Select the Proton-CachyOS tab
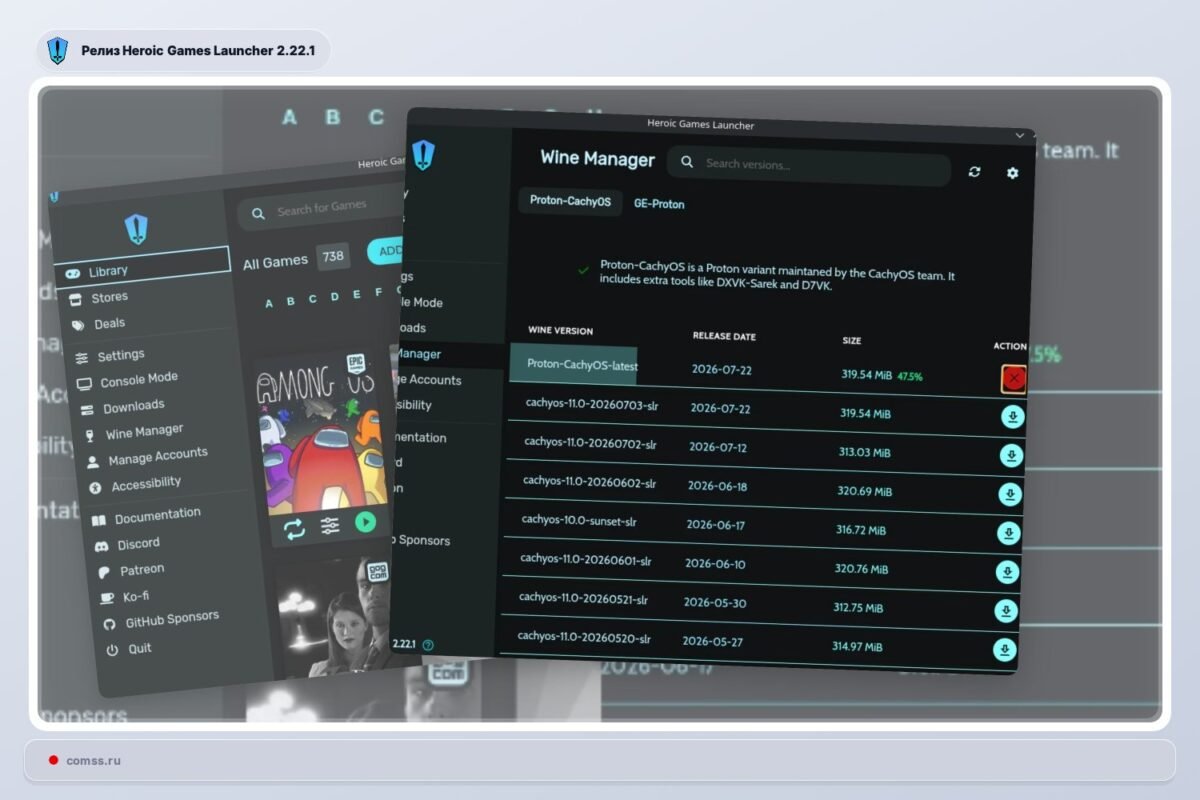Screen dimensions: 1200x800 pyautogui.click(x=570, y=201)
